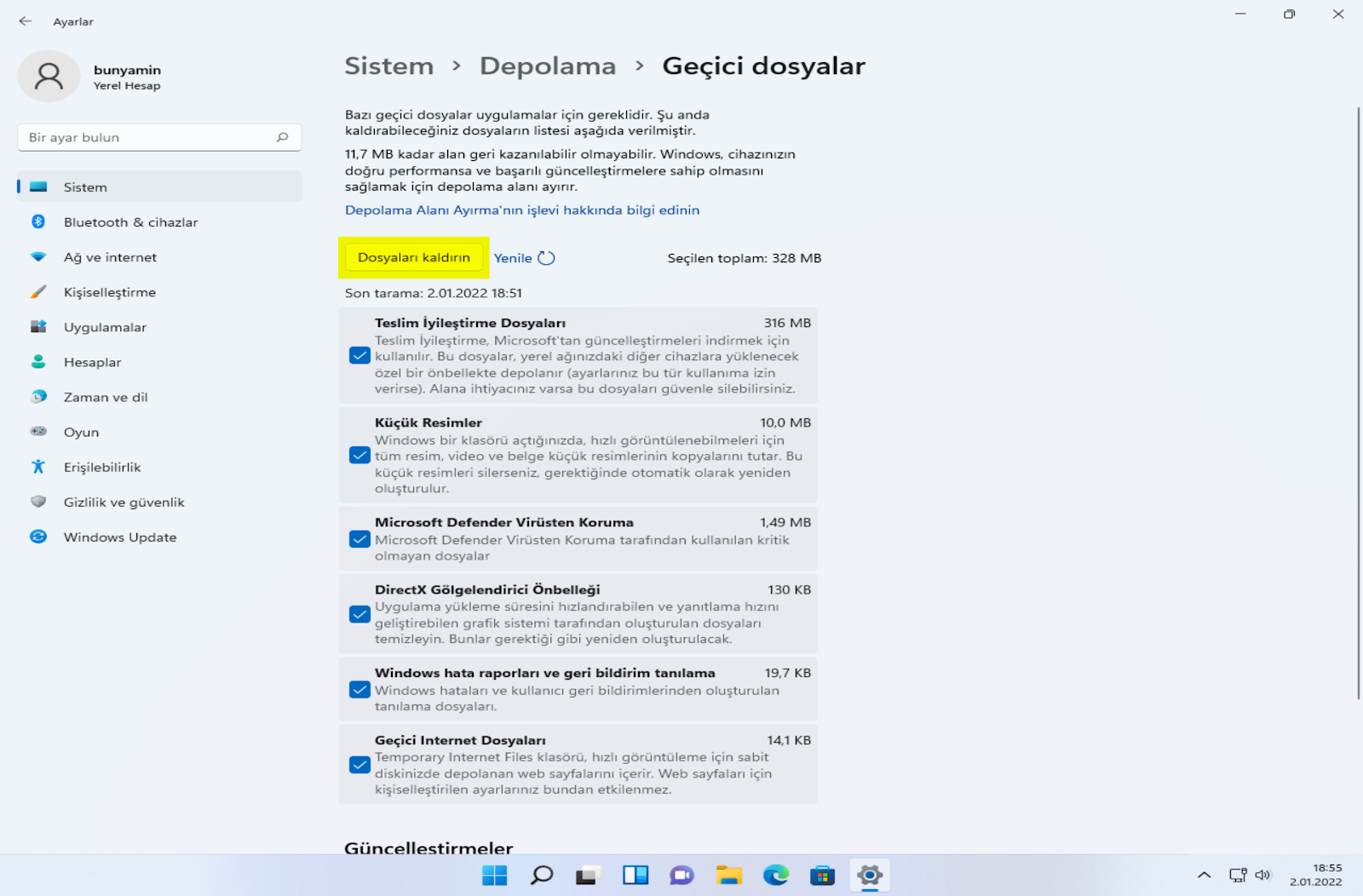Open Microsoft Store from the taskbar

coord(822,875)
